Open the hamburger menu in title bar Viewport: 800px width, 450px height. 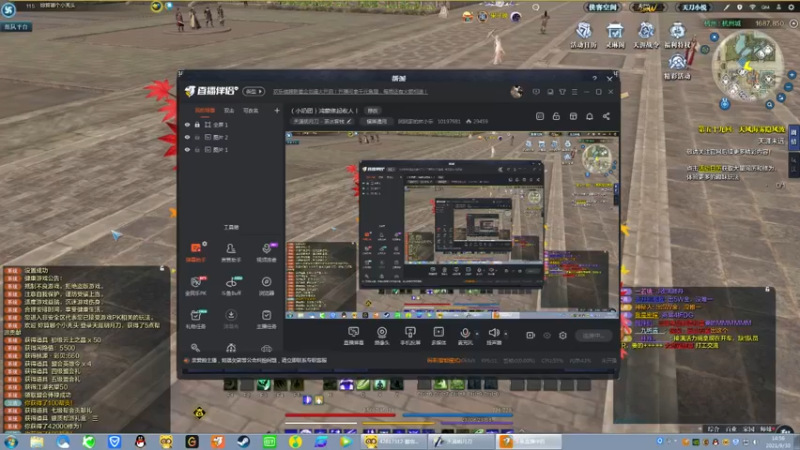[574, 92]
